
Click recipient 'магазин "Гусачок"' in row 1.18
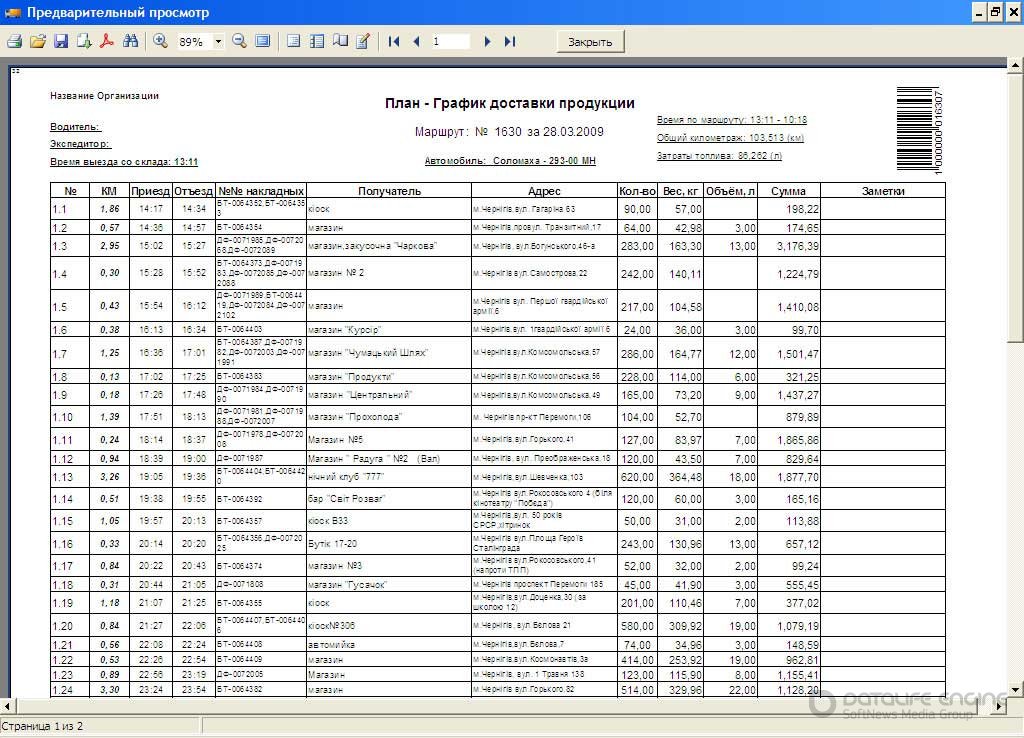click(347, 585)
